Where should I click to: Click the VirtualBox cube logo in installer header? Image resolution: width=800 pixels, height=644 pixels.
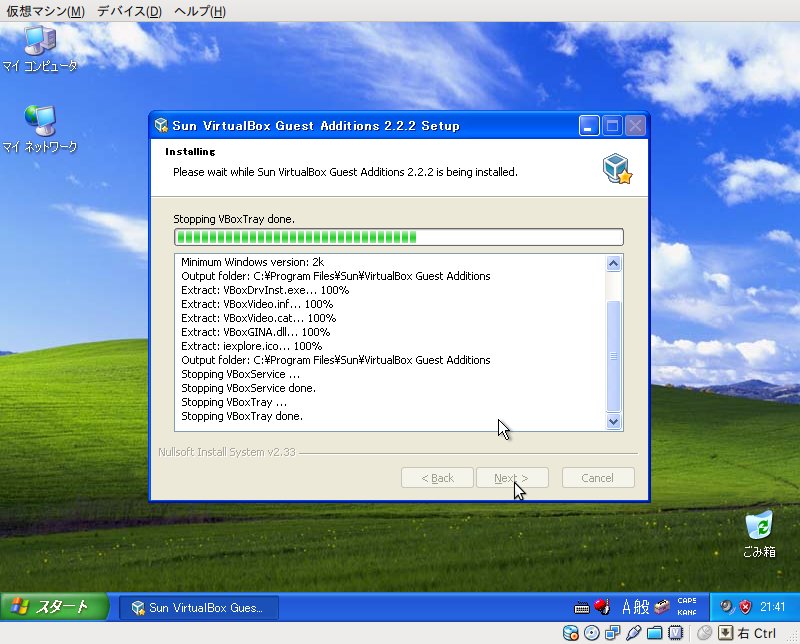pyautogui.click(x=617, y=168)
